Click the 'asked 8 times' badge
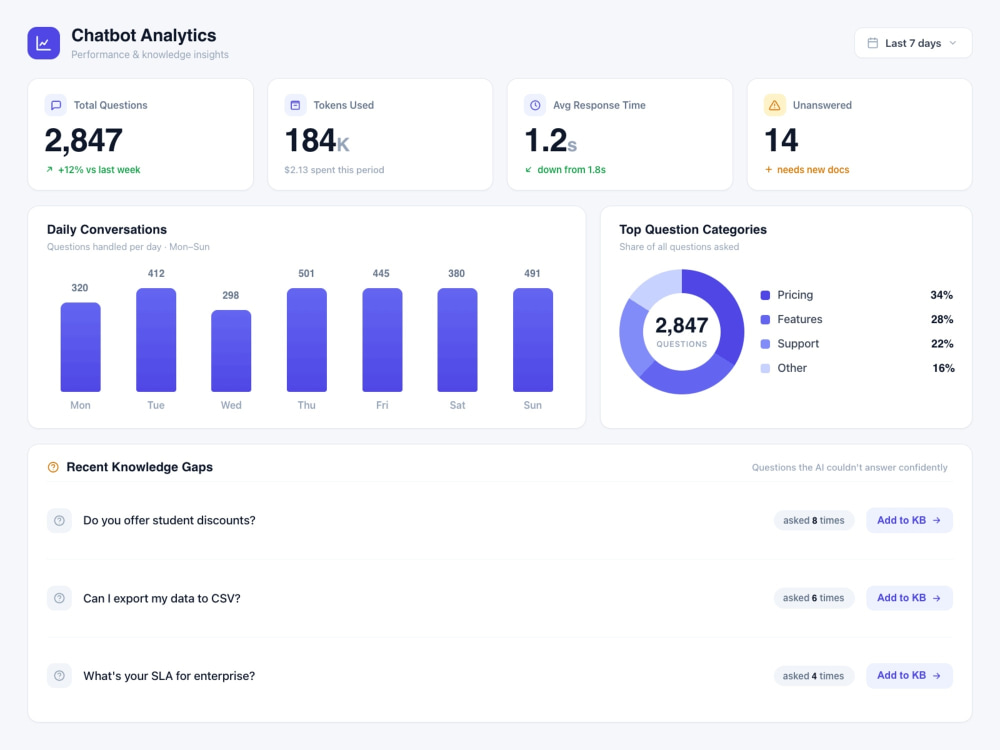Screen dimensions: 1000x750 pyautogui.click(x=814, y=520)
